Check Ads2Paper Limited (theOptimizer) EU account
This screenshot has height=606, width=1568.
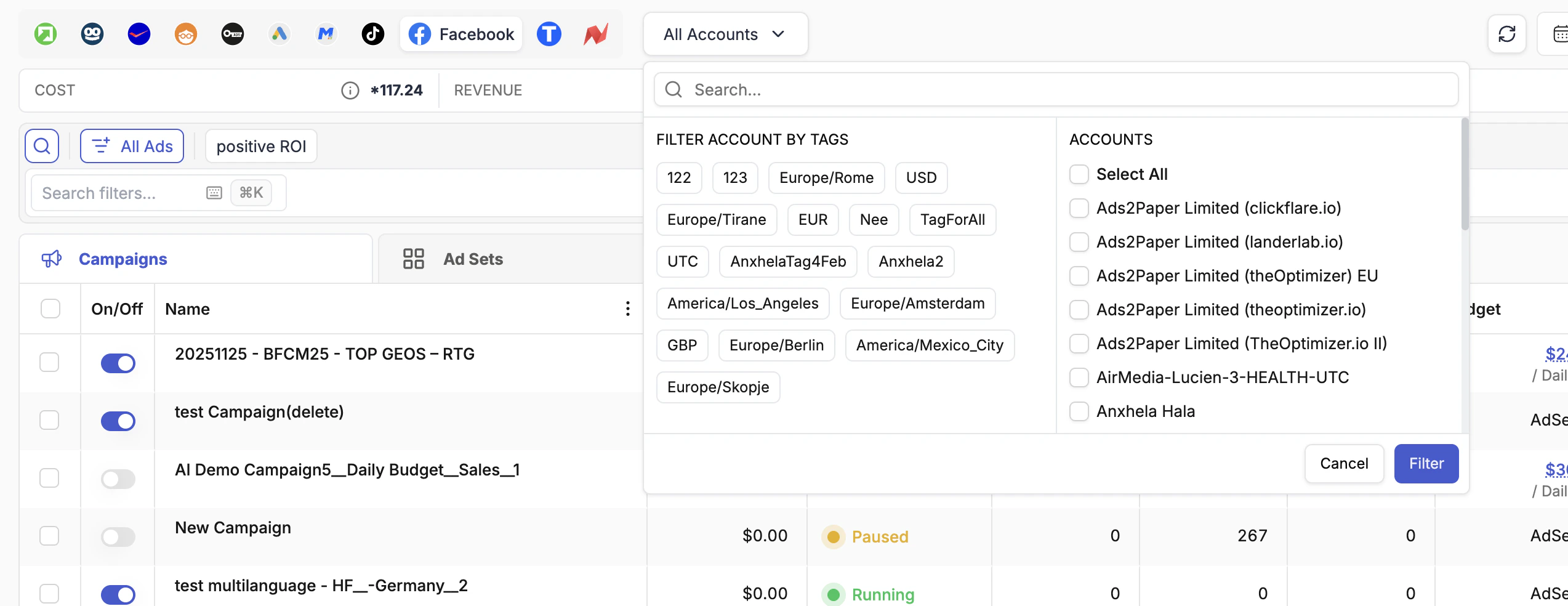click(1079, 276)
